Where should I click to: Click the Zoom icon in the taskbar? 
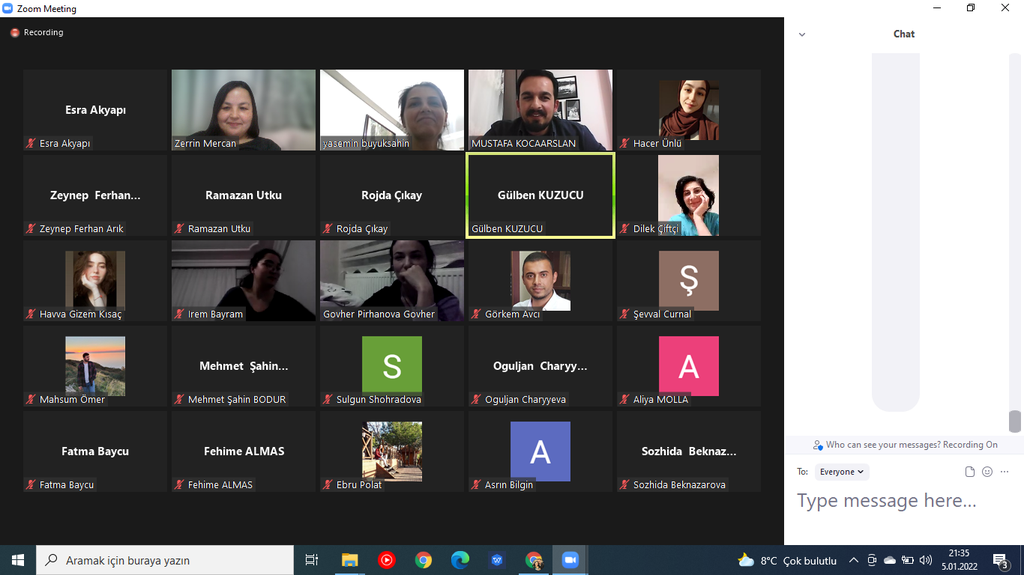click(570, 560)
